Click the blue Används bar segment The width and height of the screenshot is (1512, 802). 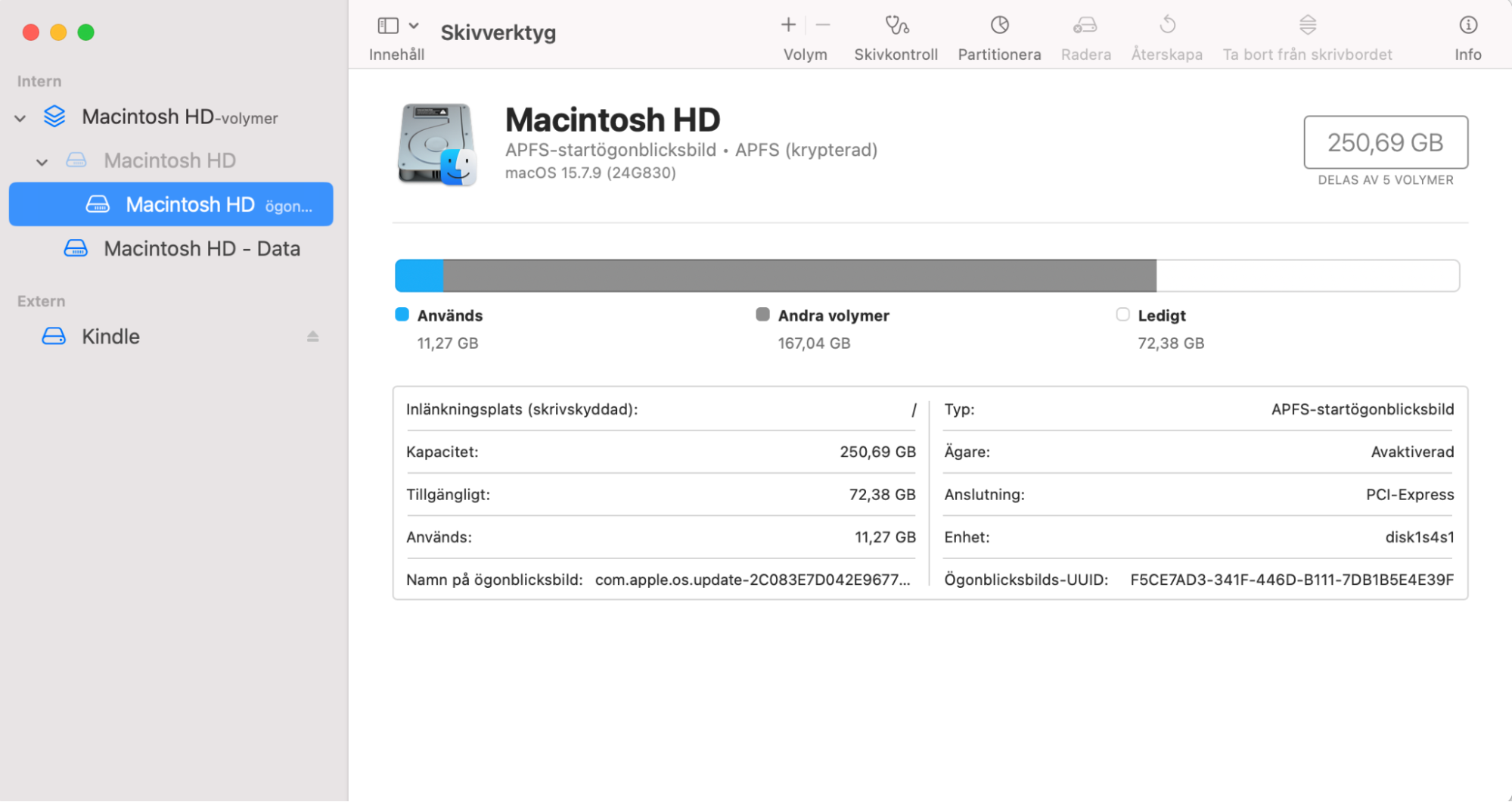pos(419,275)
